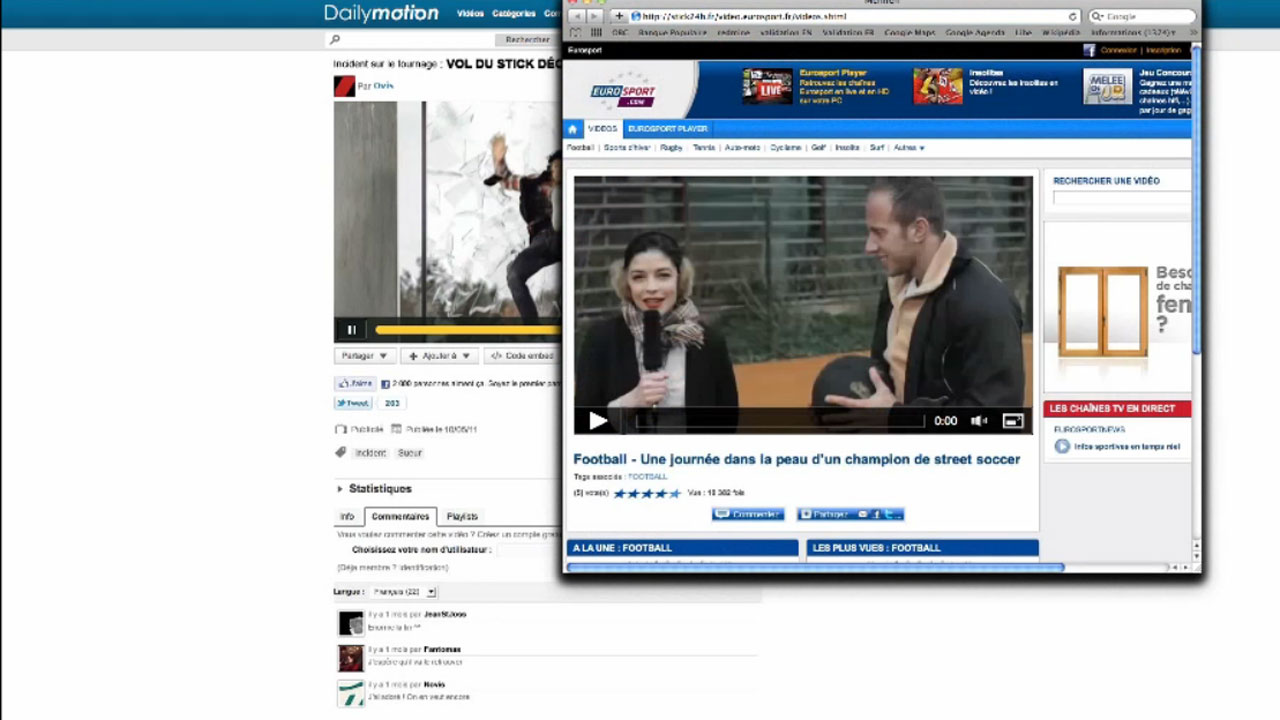The image size is (1280, 720).
Task: Open uploader Ovis's avatar on Dailymotion
Action: [344, 86]
